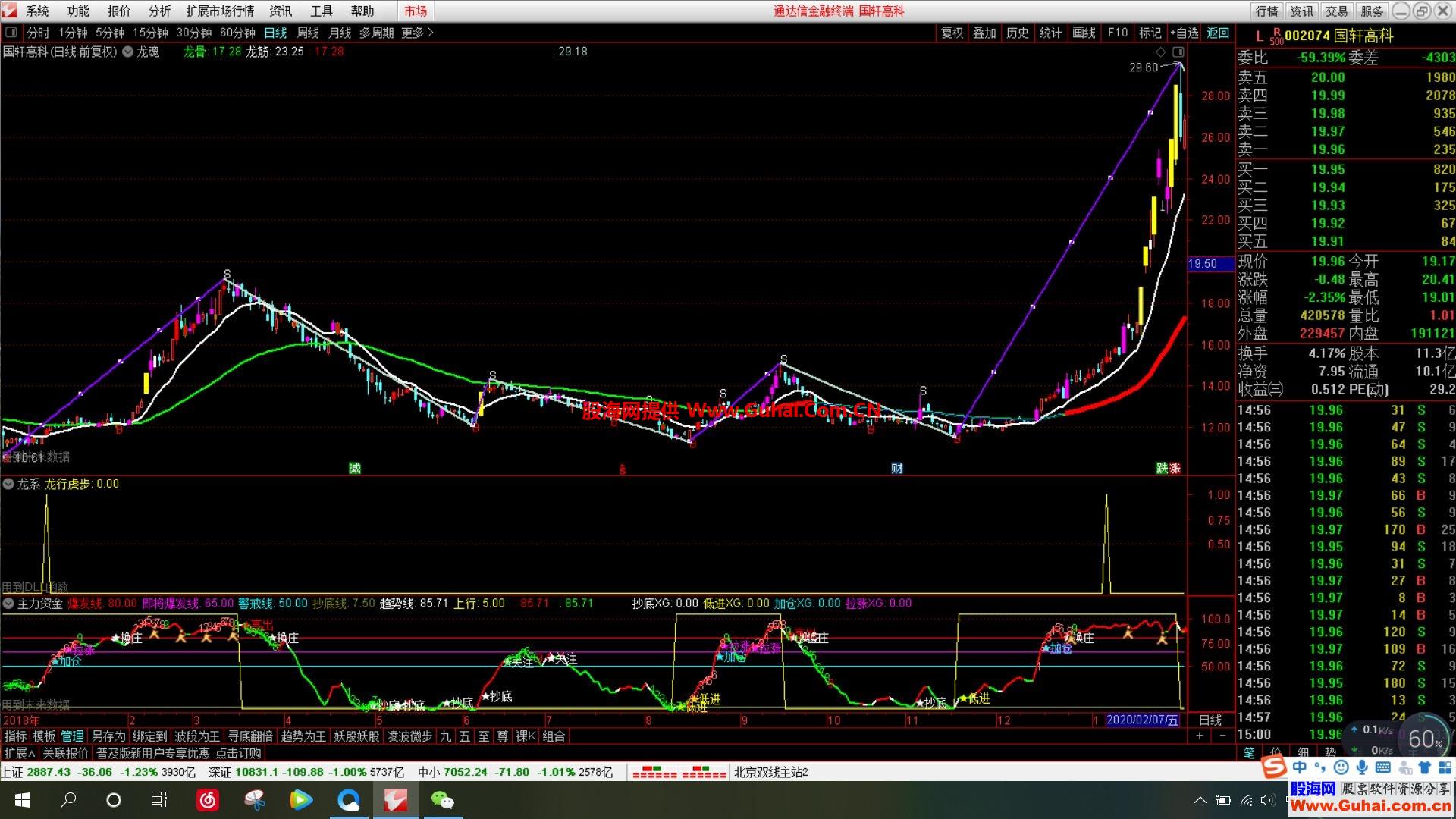The image size is (1456, 819).
Task: Open the 报价 menu
Action: (118, 11)
